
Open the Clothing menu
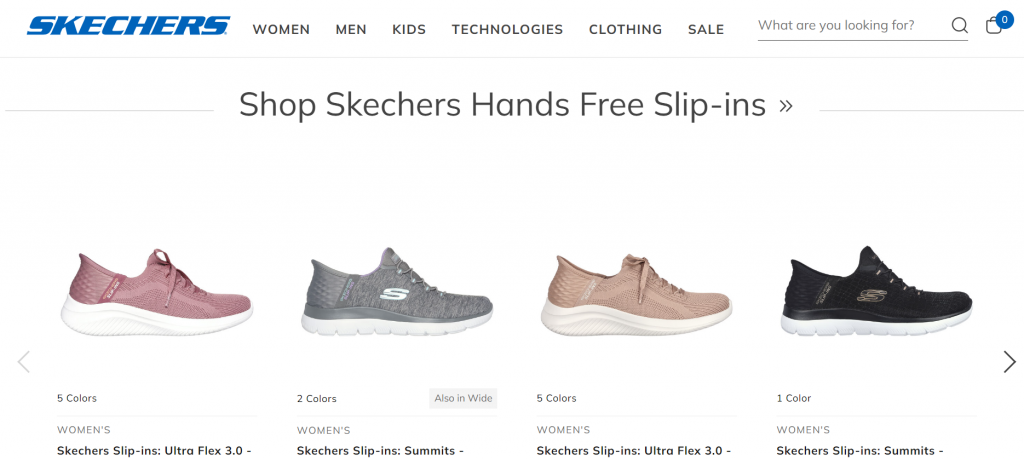click(x=626, y=29)
